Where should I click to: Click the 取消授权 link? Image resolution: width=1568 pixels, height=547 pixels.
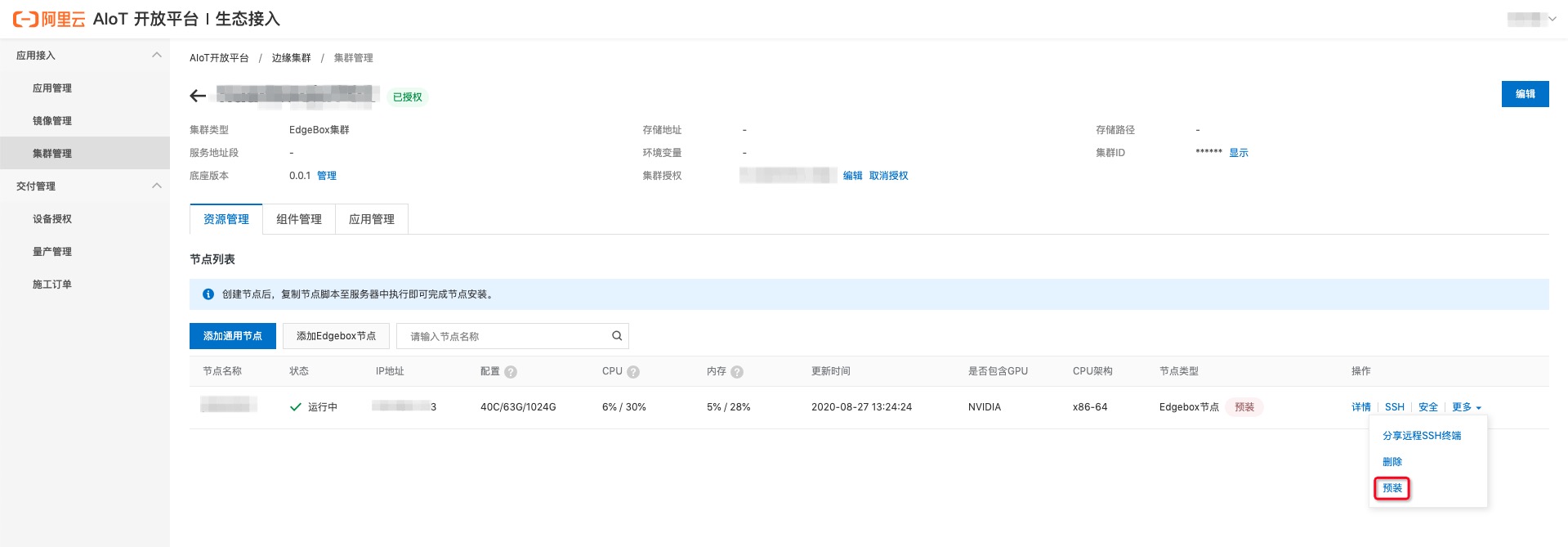(889, 176)
